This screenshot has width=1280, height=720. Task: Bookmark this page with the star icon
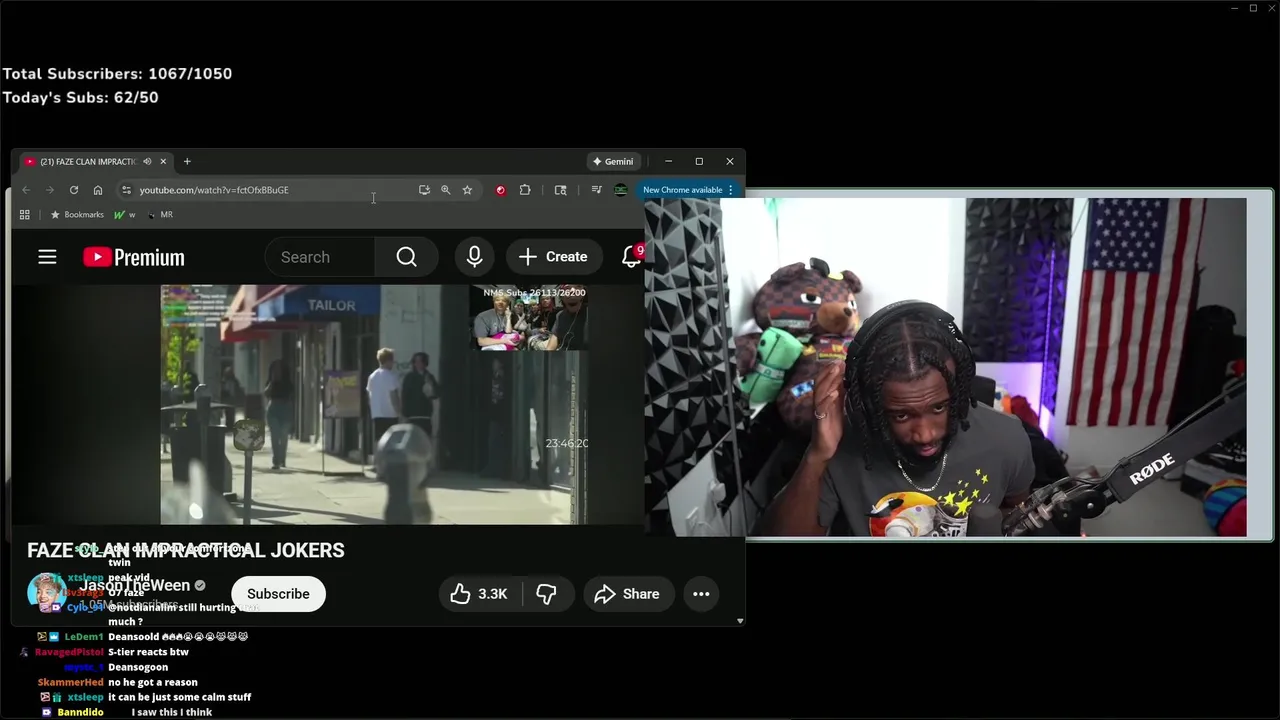click(467, 190)
